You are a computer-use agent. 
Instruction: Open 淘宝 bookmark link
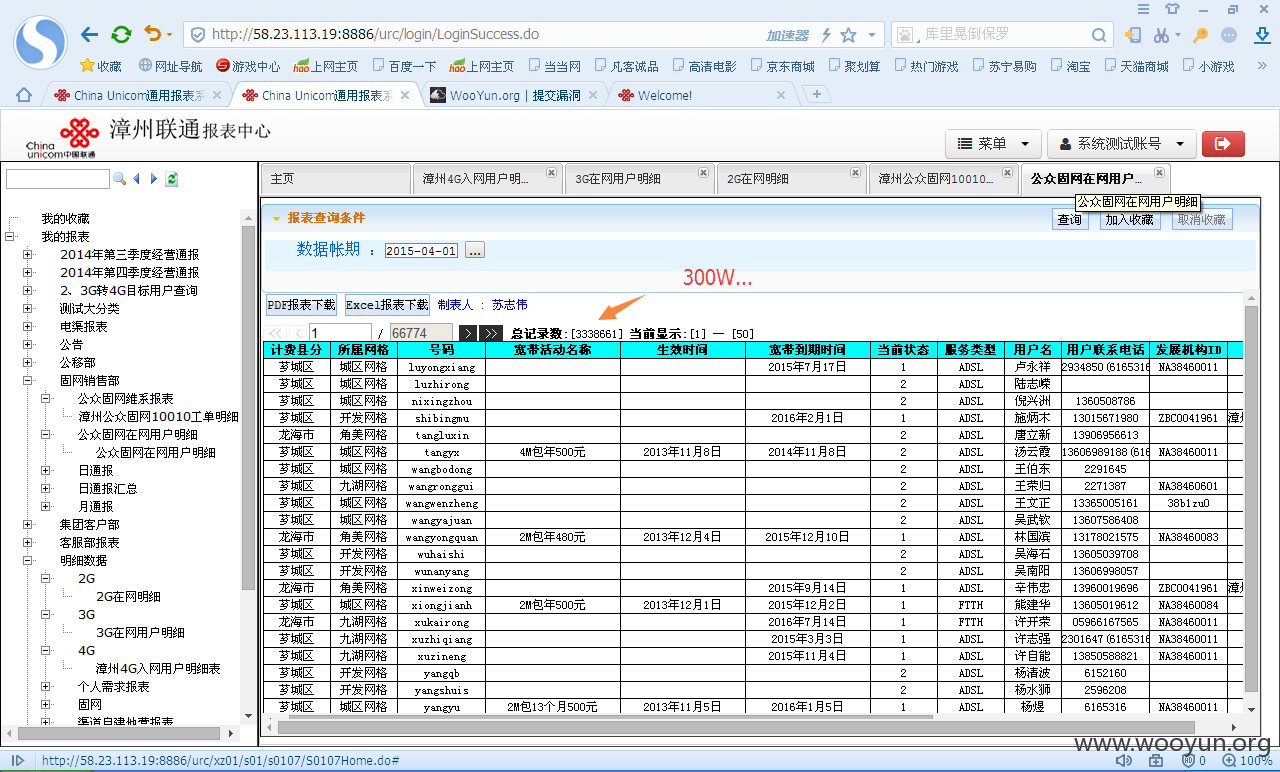click(1069, 66)
